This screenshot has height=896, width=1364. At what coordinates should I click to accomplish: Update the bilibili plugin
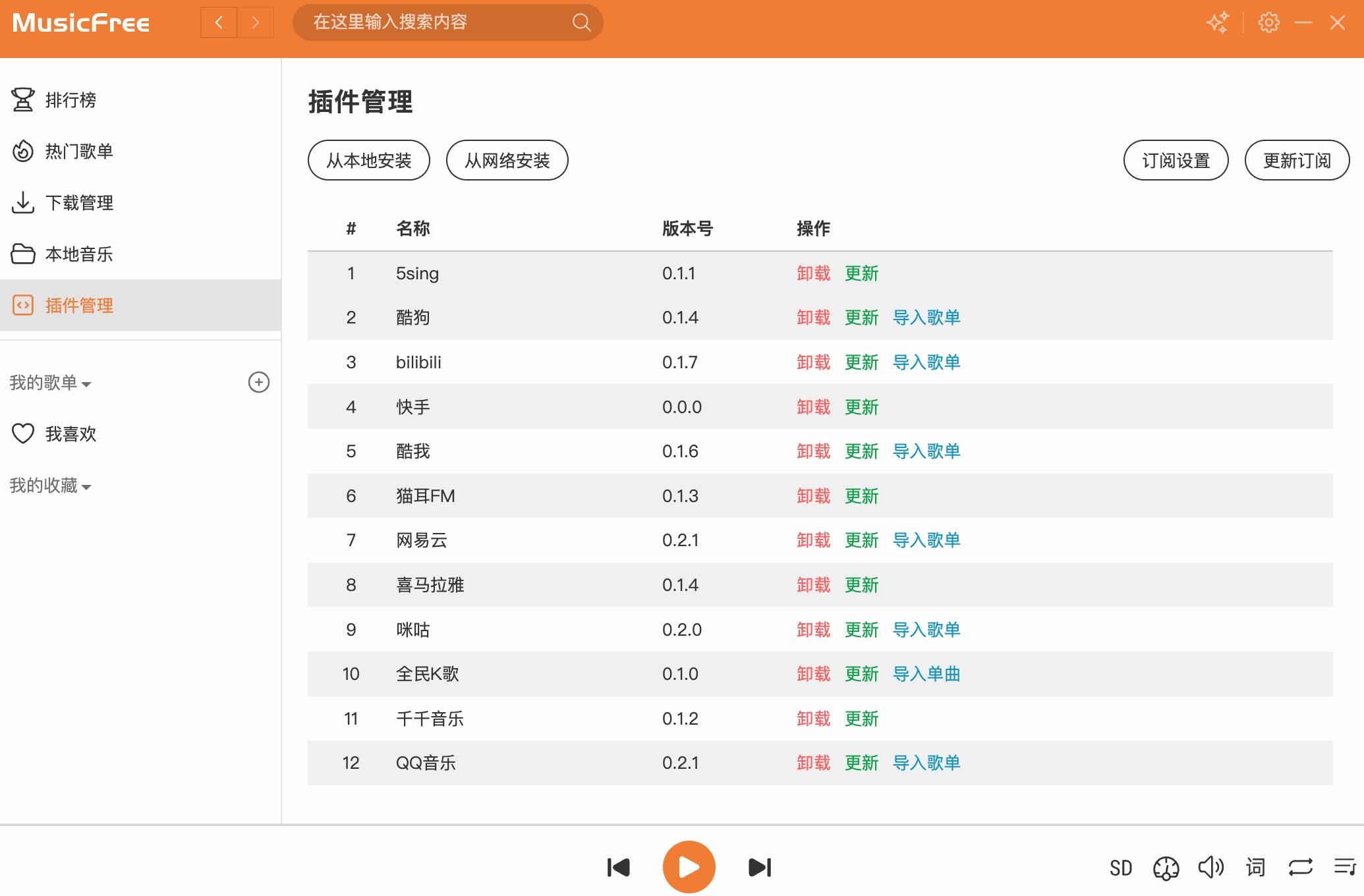point(862,362)
